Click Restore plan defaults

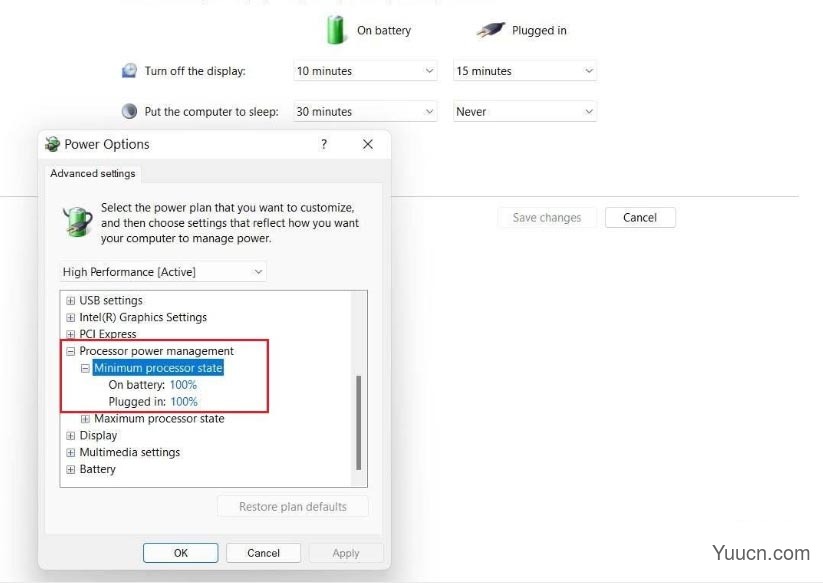tap(293, 506)
